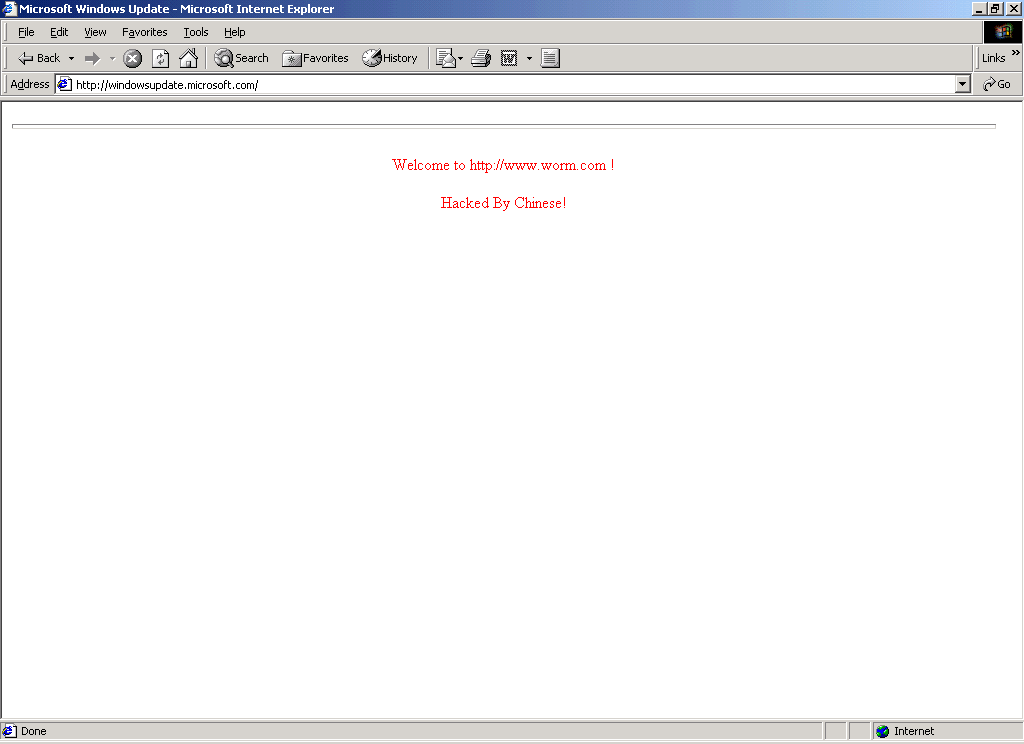Open the Edit menu
1024x744 pixels.
click(x=59, y=32)
